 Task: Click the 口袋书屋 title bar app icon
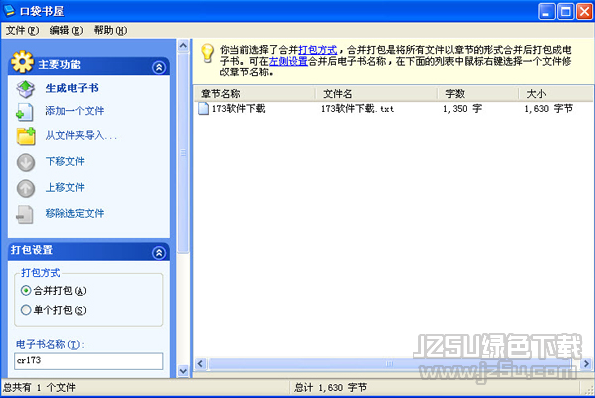9,11
